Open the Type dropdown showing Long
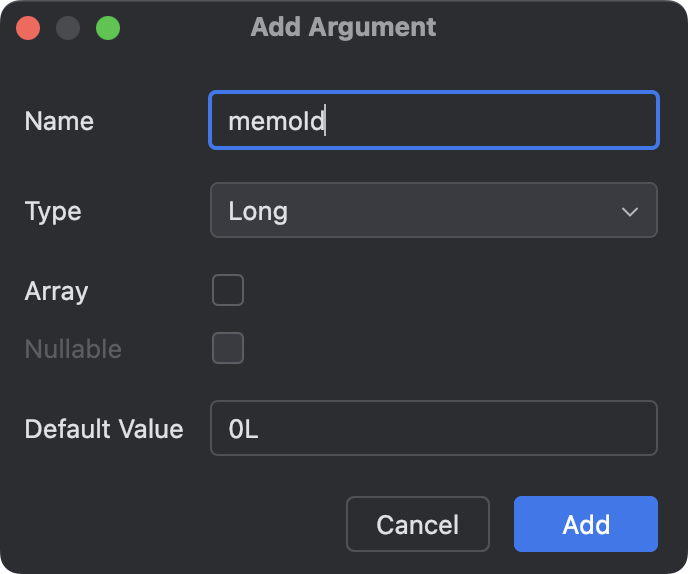Viewport: 688px width, 574px height. point(433,210)
